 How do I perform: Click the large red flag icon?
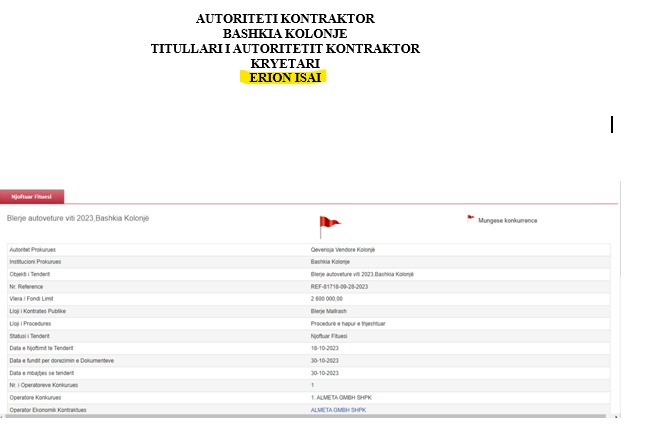[328, 226]
